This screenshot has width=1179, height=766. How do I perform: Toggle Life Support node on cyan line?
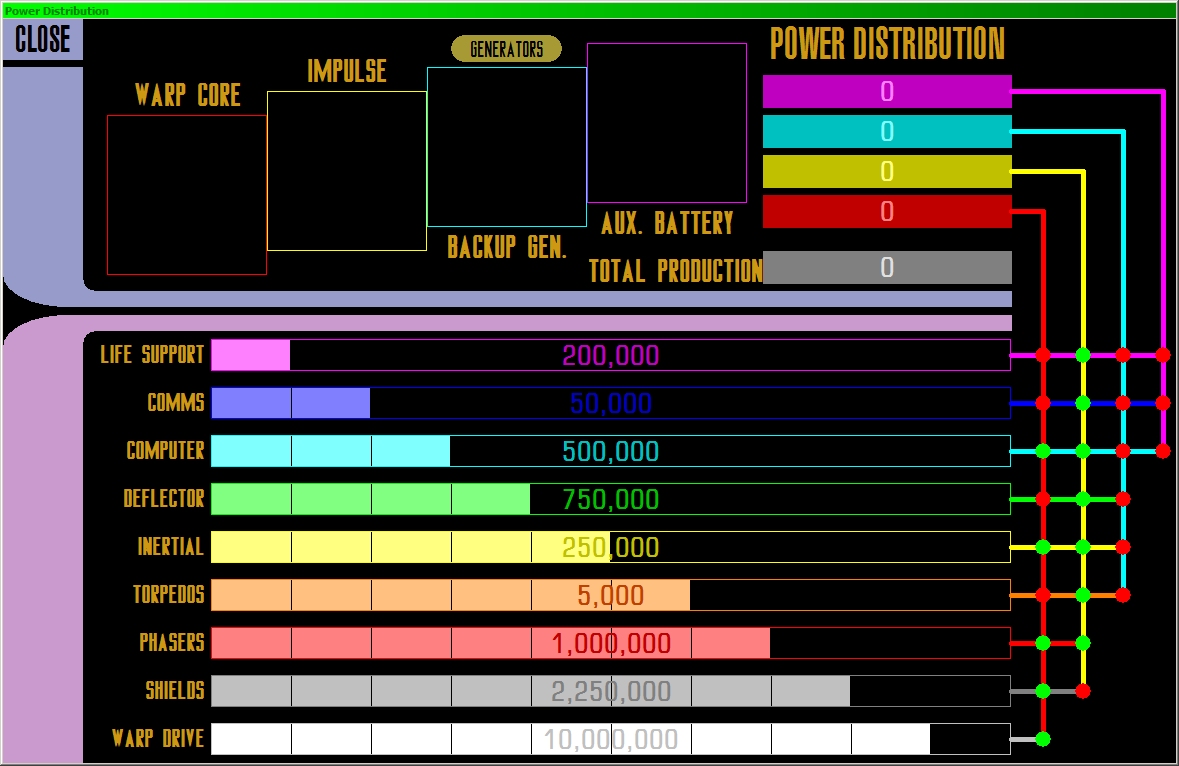pyautogui.click(x=1123, y=355)
